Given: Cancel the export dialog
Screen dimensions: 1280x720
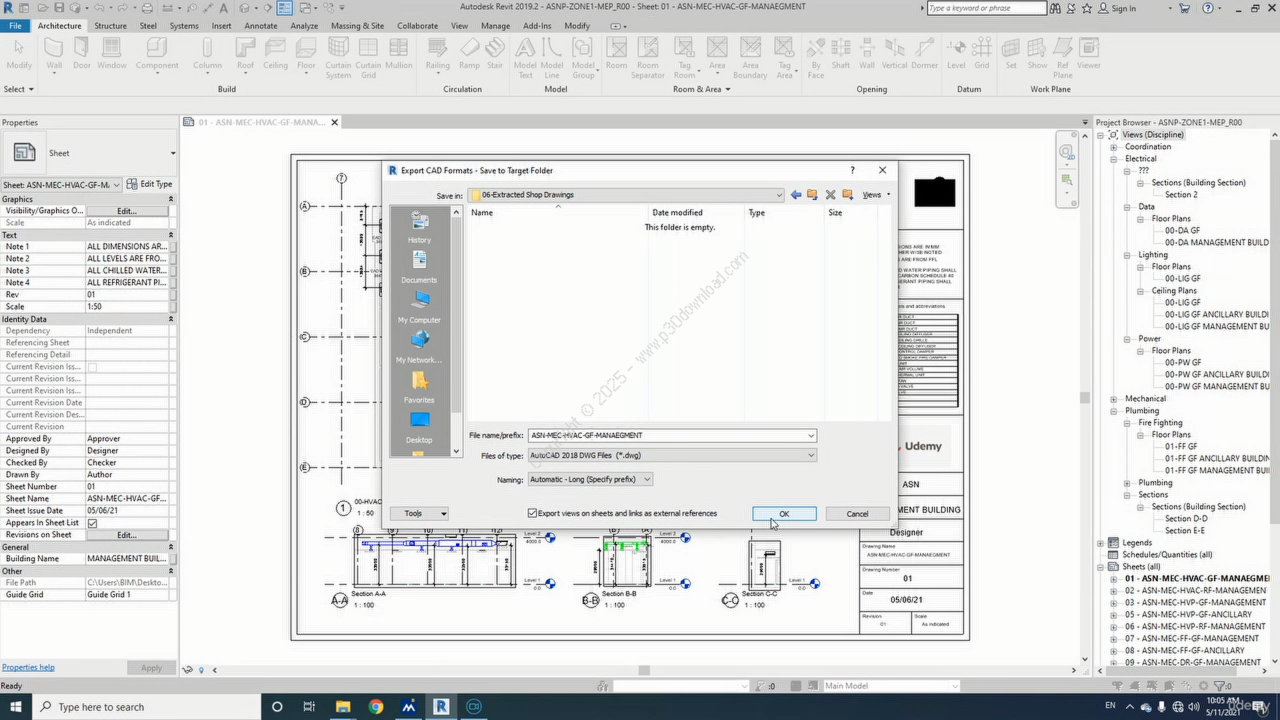Looking at the screenshot, I should (857, 514).
